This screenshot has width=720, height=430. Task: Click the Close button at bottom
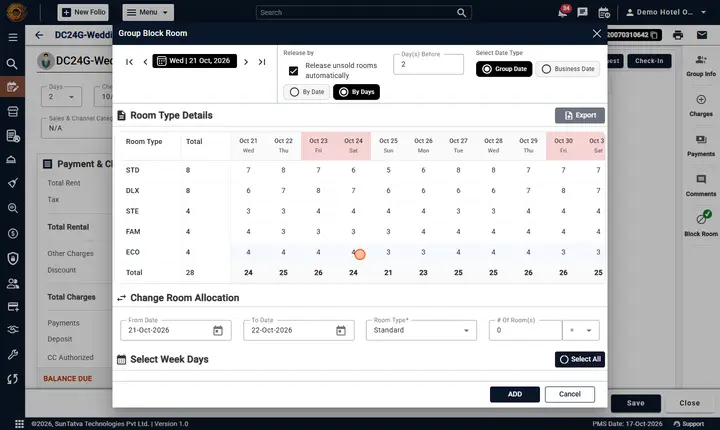(690, 403)
